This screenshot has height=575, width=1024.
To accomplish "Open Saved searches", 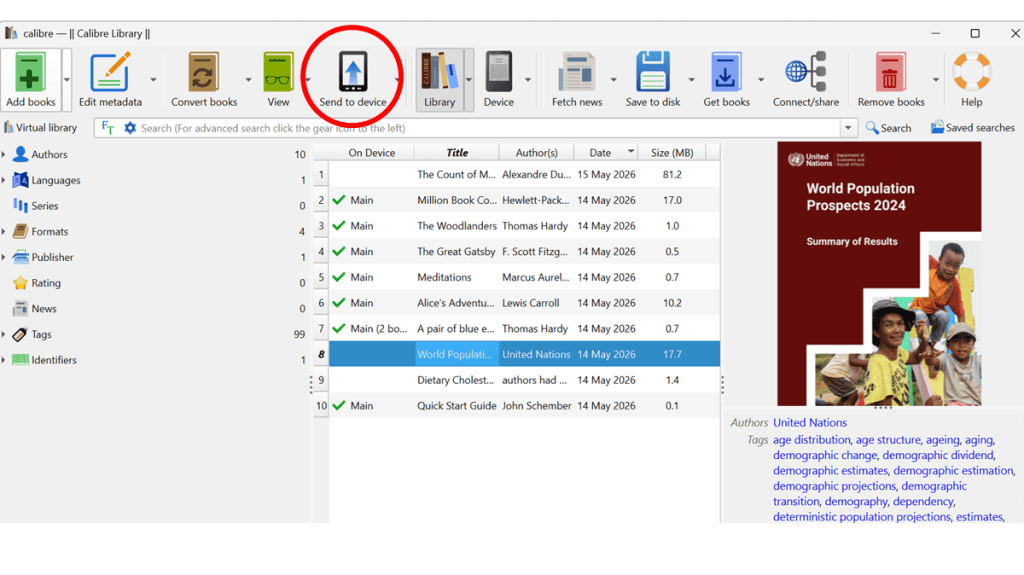I will tap(973, 127).
